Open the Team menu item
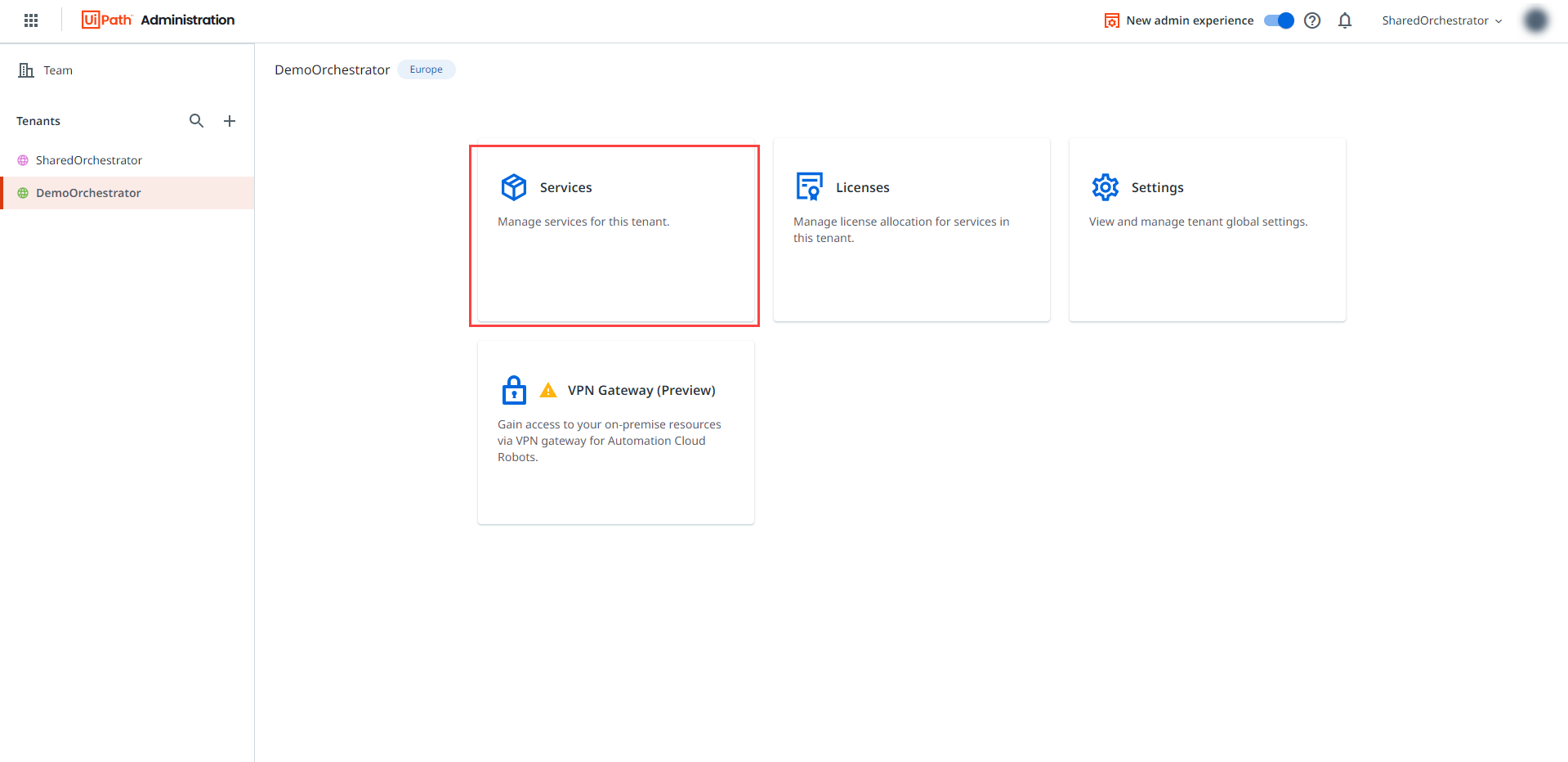 [127, 70]
